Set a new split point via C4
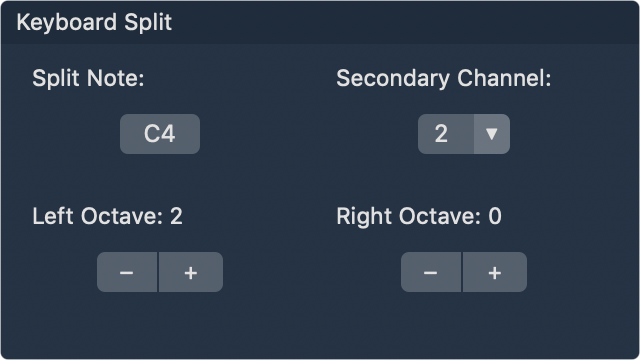The image size is (640, 360). [x=160, y=134]
